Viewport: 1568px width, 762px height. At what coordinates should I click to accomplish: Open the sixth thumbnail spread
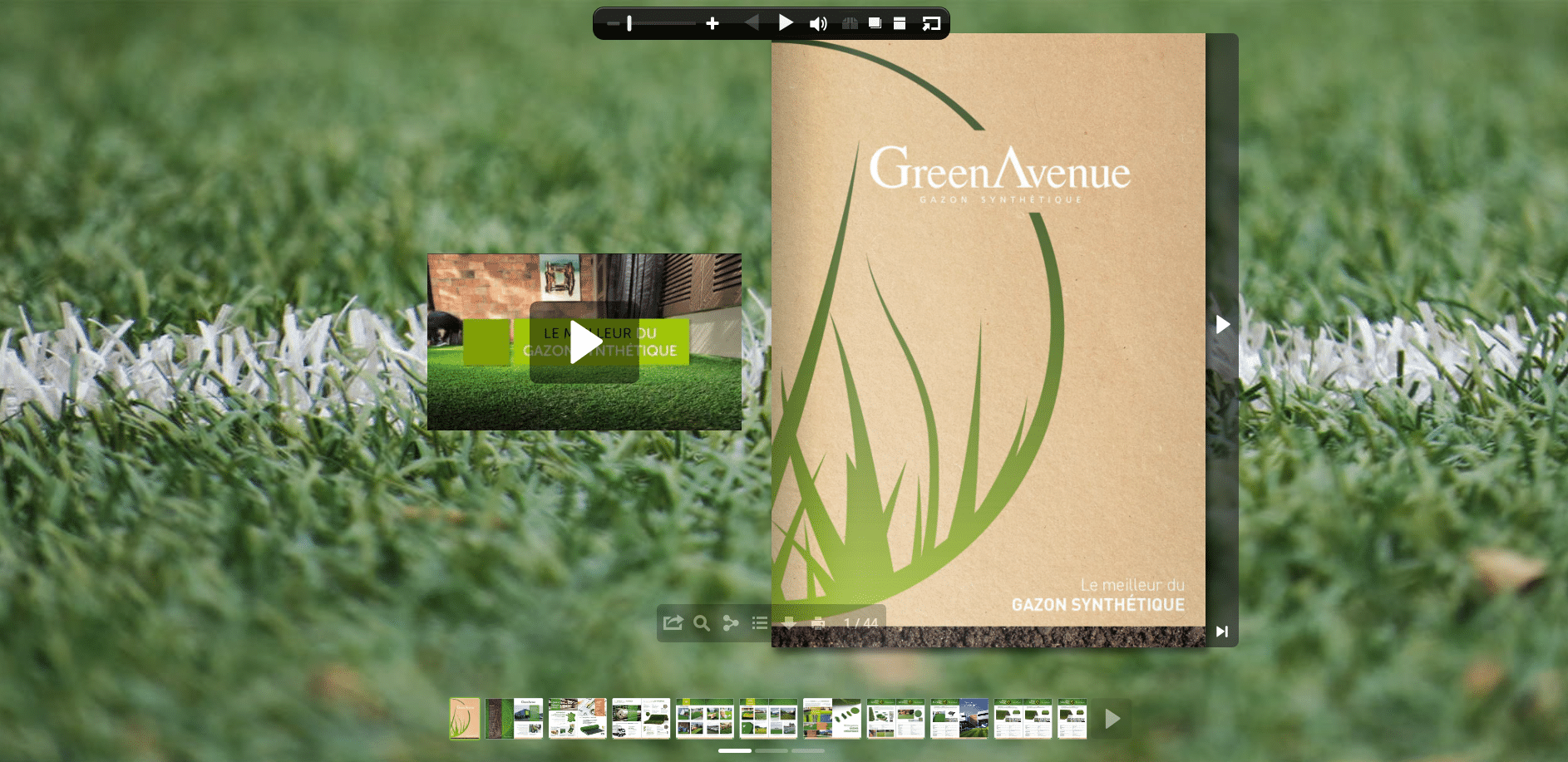pos(768,719)
